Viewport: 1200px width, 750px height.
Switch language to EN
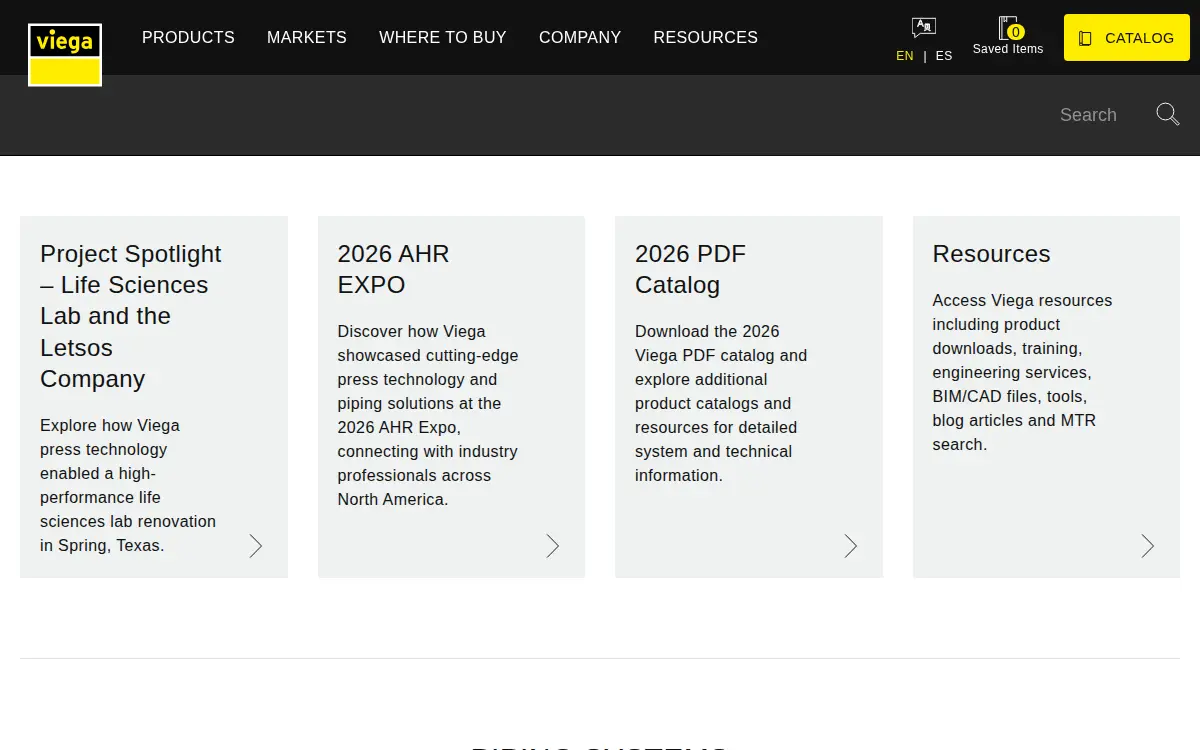[x=905, y=56]
